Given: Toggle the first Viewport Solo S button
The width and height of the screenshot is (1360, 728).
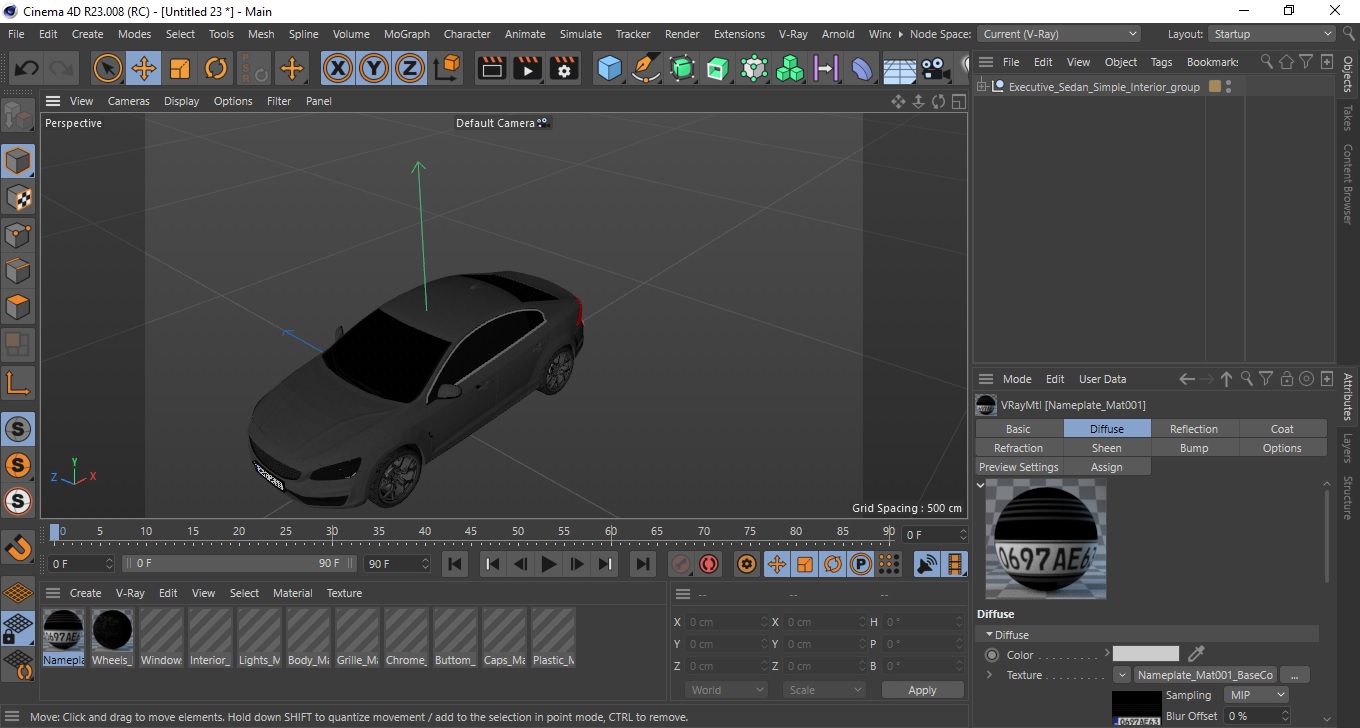Looking at the screenshot, I should tap(18, 429).
